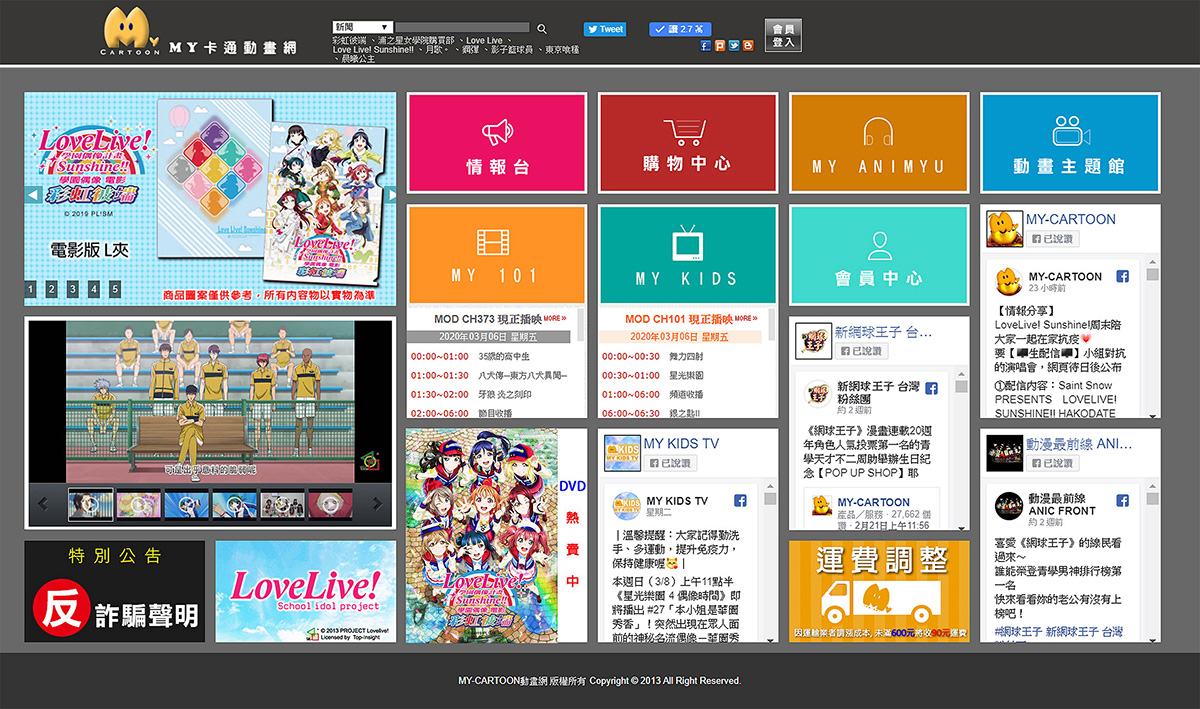The height and width of the screenshot is (709, 1200).
Task: Select banner slide number 5
Action: tap(115, 289)
